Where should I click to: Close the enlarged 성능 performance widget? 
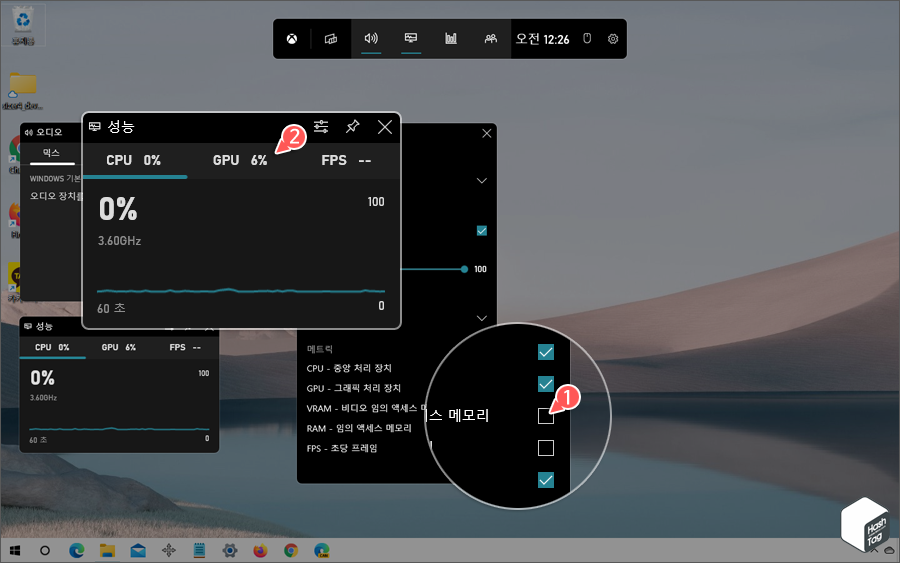385,127
